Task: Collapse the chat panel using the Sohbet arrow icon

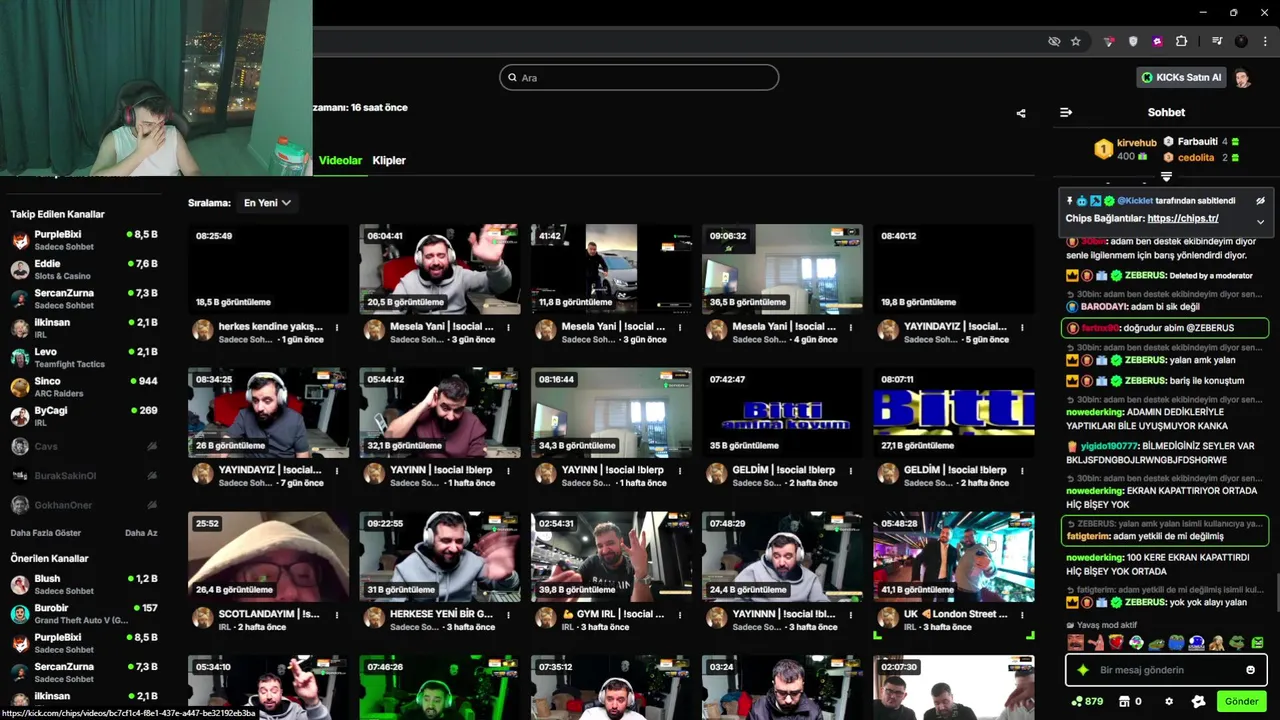Action: pyautogui.click(x=1066, y=113)
